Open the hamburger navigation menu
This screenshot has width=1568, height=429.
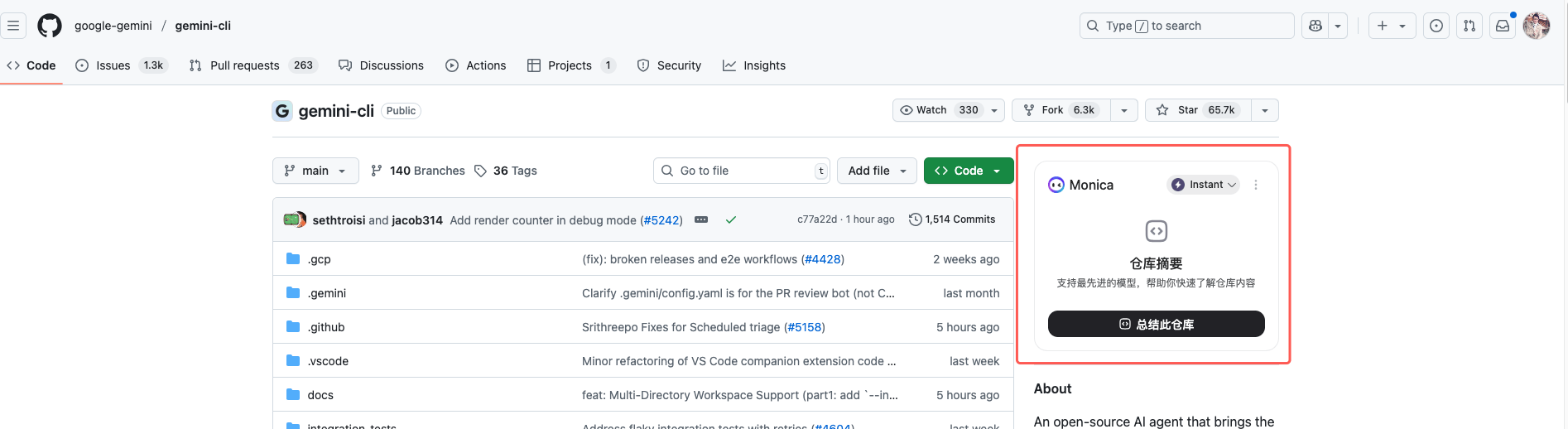(13, 26)
